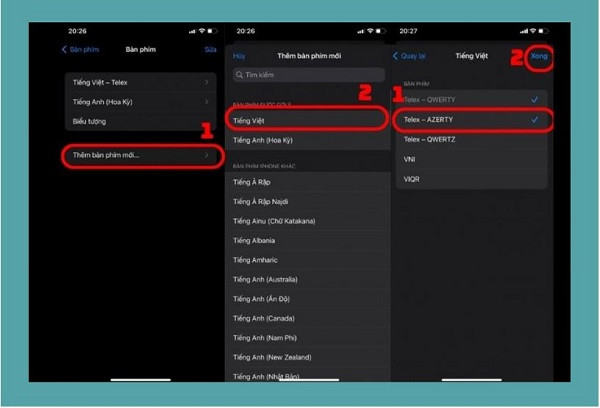Tap battery icon in 20:27 phone status bar
600x408 pixels.
[543, 31]
